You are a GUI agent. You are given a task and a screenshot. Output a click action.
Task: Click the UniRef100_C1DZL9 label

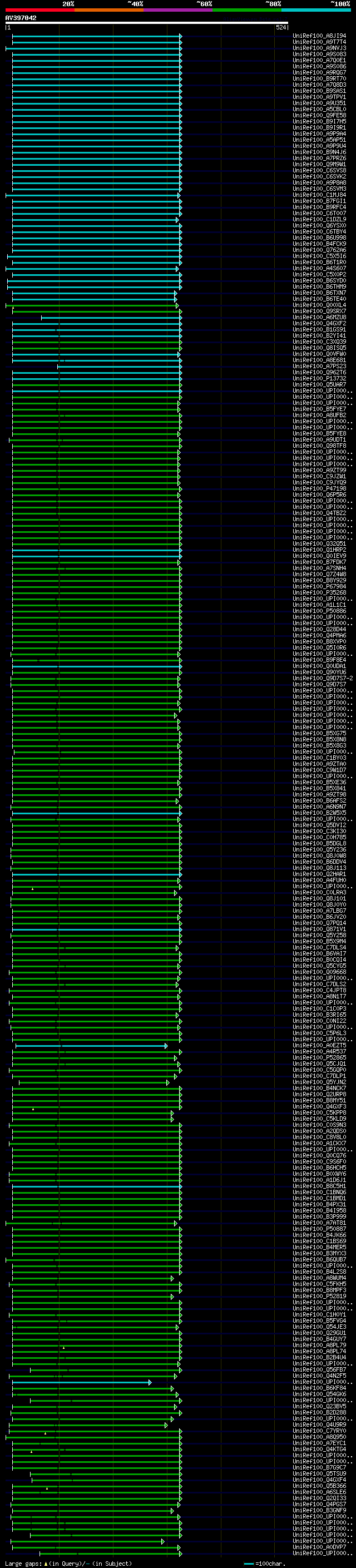click(319, 220)
